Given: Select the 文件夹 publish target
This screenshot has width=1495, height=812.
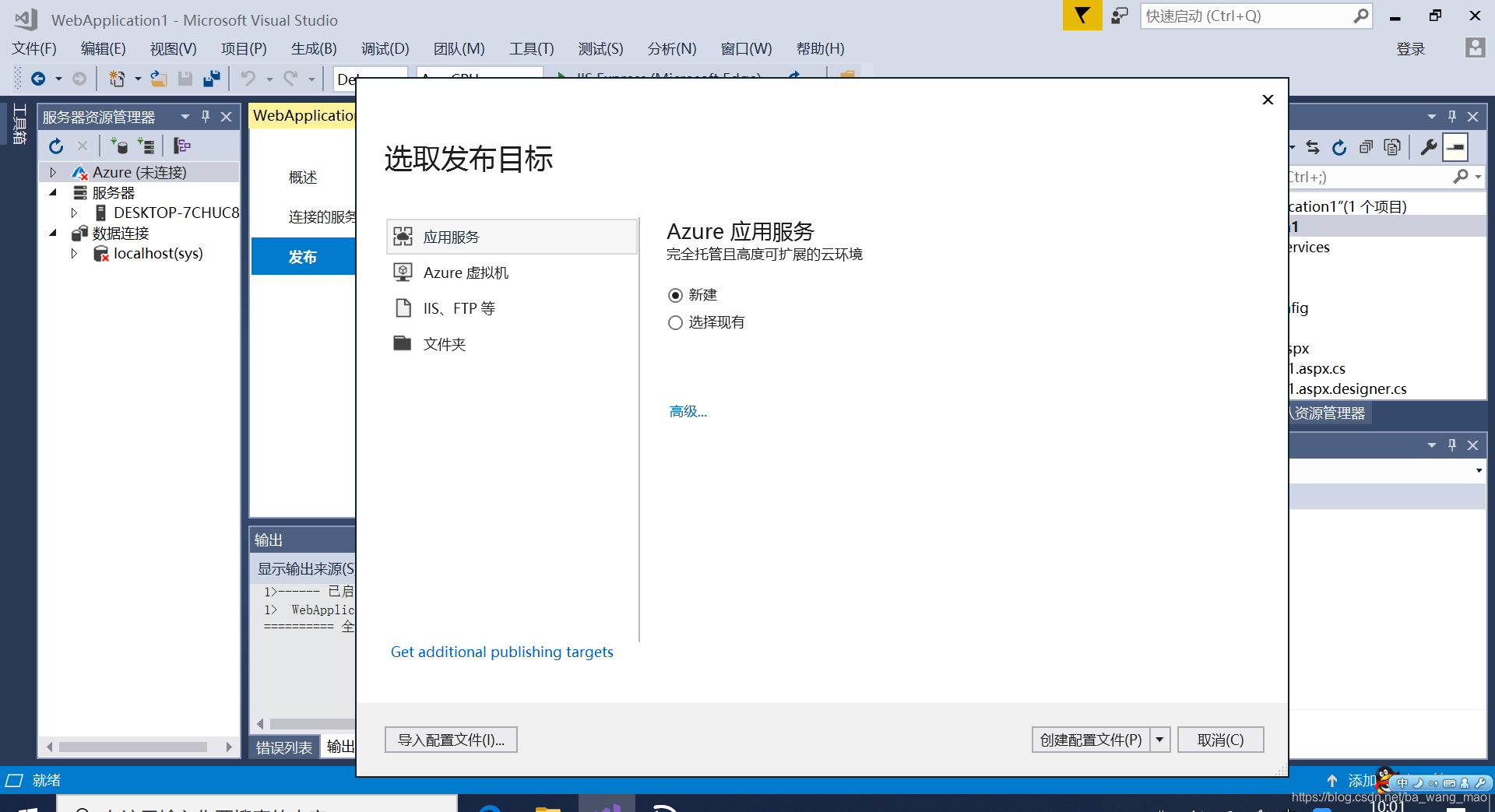Looking at the screenshot, I should [x=512, y=344].
